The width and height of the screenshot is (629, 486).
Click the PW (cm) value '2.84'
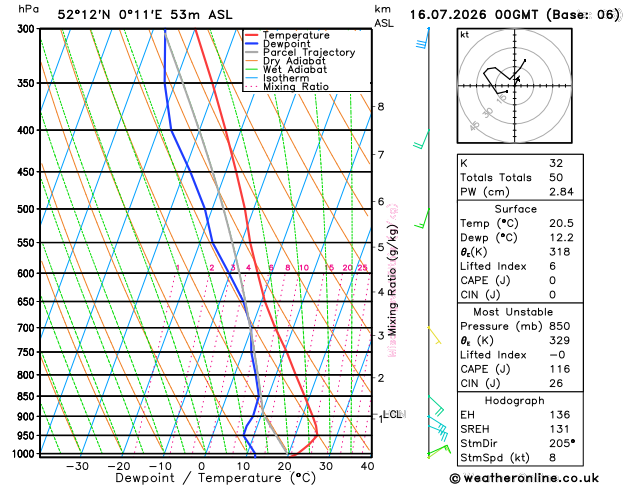(561, 192)
